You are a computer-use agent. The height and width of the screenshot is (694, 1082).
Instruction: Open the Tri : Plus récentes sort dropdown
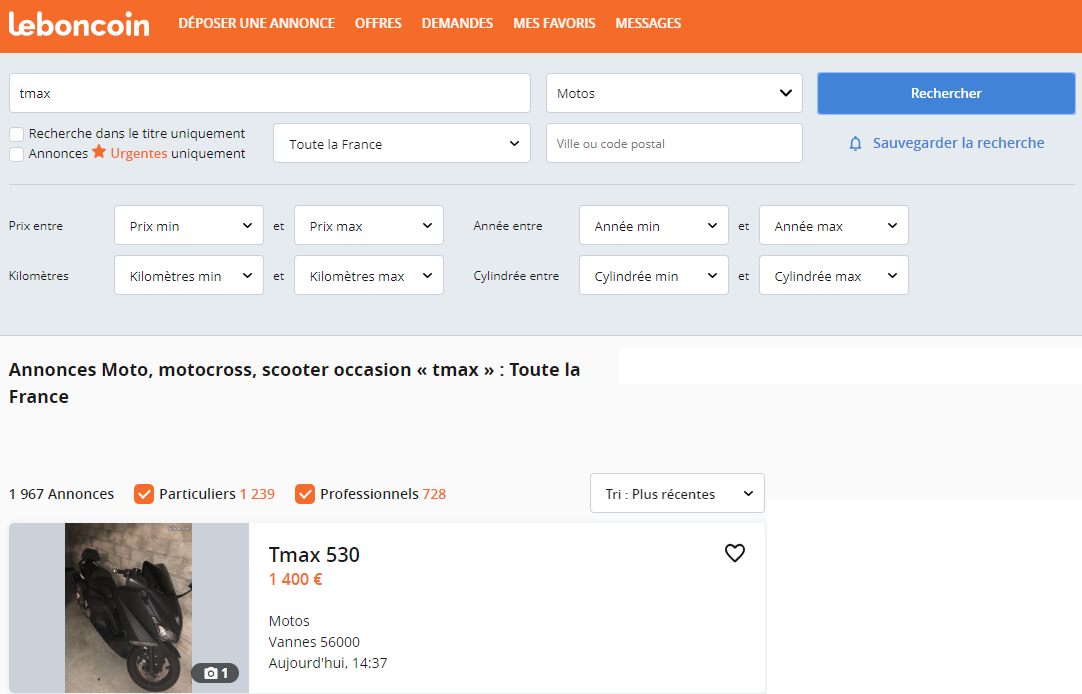pos(677,493)
